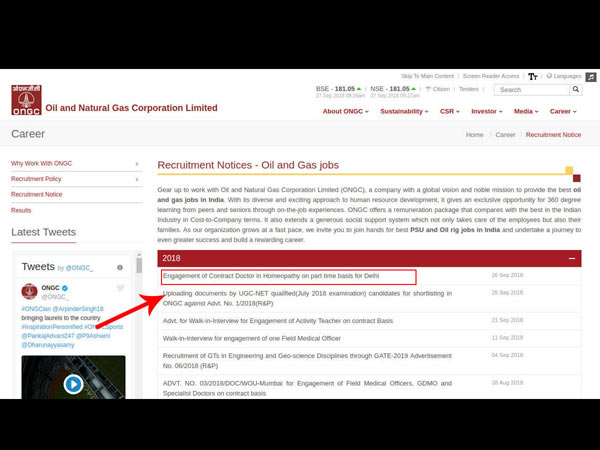Click the tweets info icon
The image size is (600, 450).
pos(120,267)
